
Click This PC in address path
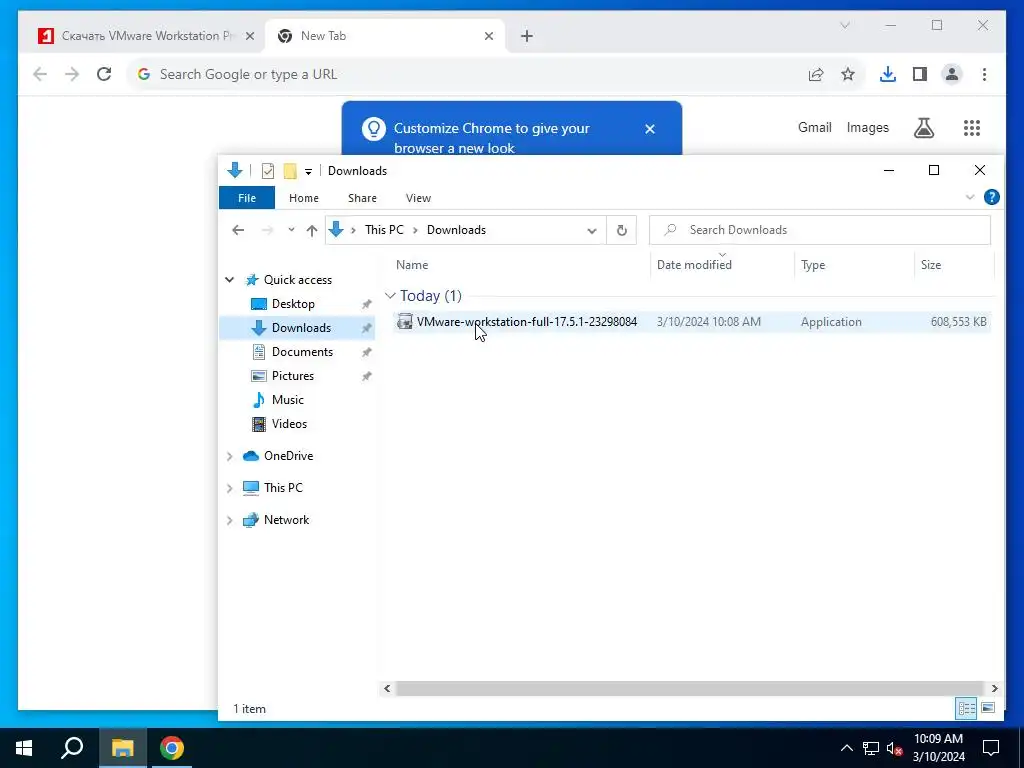(384, 230)
